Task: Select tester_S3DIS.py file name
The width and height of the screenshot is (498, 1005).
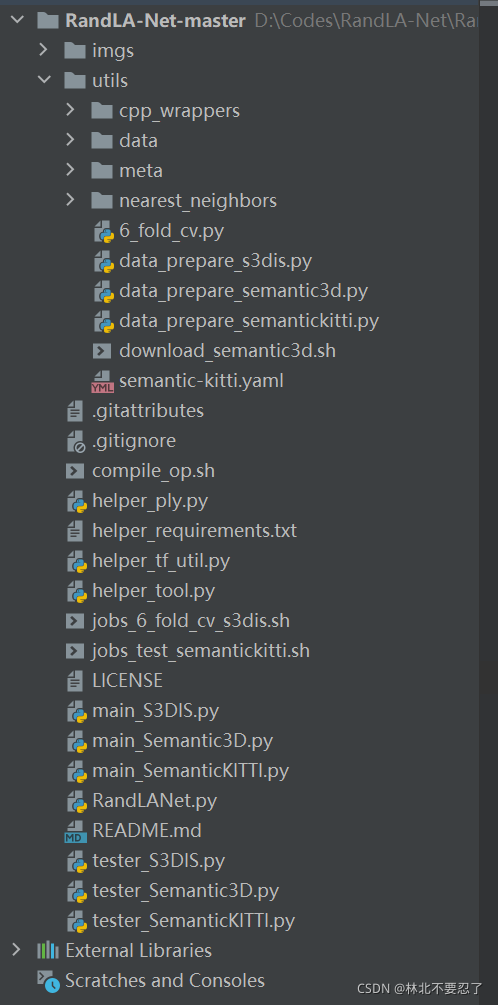Action: pos(158,861)
